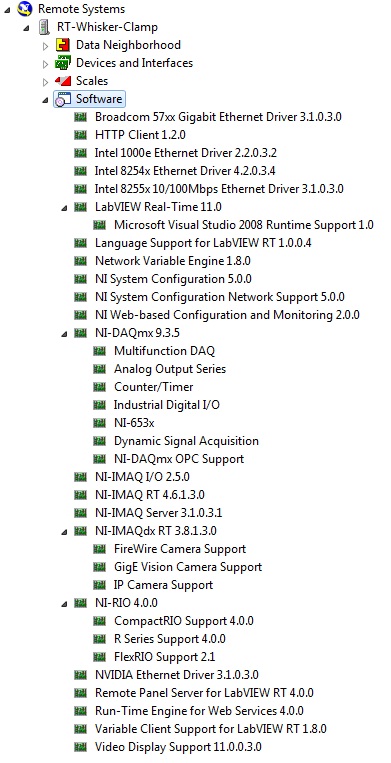Click the Network Variable Engine chip icon
This screenshot has height=763, width=391.
[x=81, y=261]
